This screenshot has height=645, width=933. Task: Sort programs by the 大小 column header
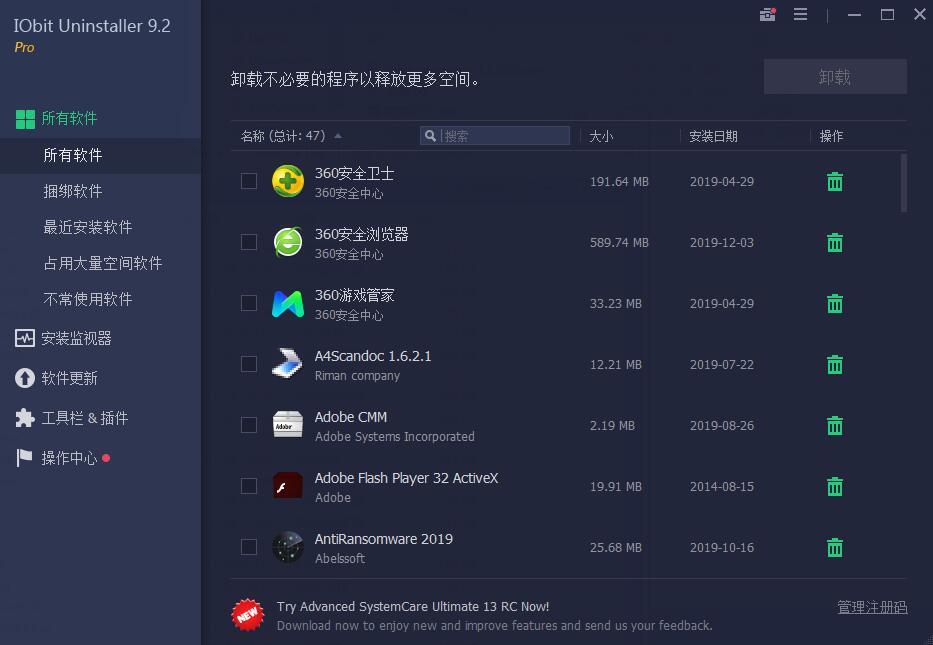[602, 135]
